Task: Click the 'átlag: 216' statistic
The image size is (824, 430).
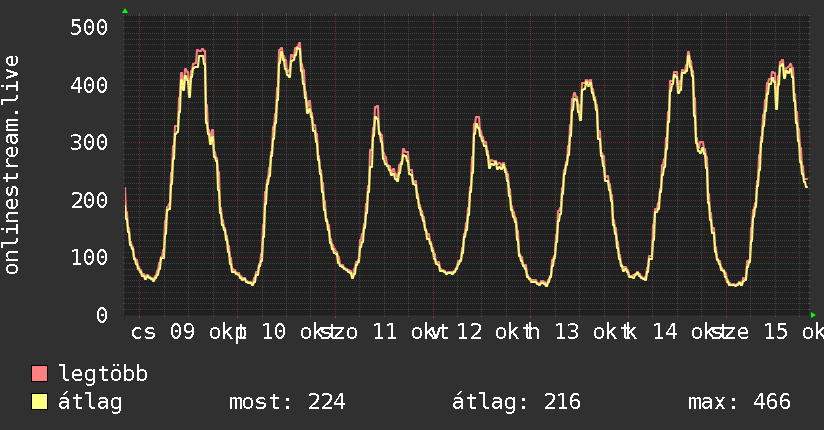Action: (x=516, y=402)
